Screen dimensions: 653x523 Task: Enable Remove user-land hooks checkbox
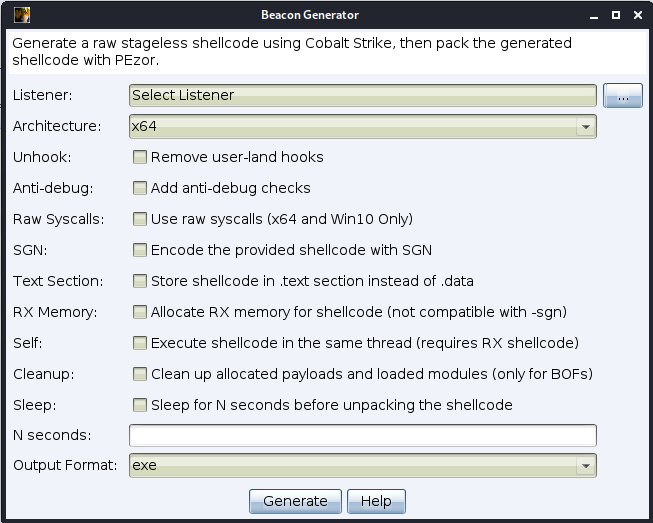pos(140,157)
